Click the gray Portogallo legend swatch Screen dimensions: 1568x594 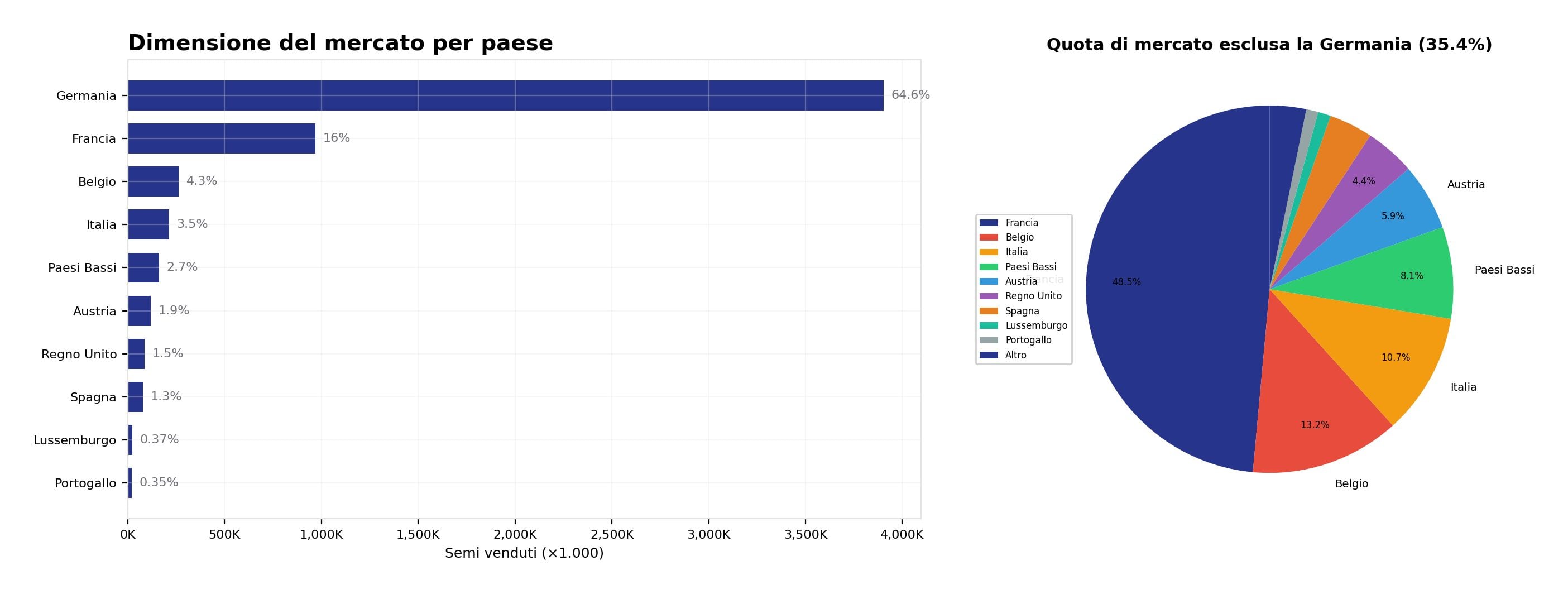(x=989, y=340)
